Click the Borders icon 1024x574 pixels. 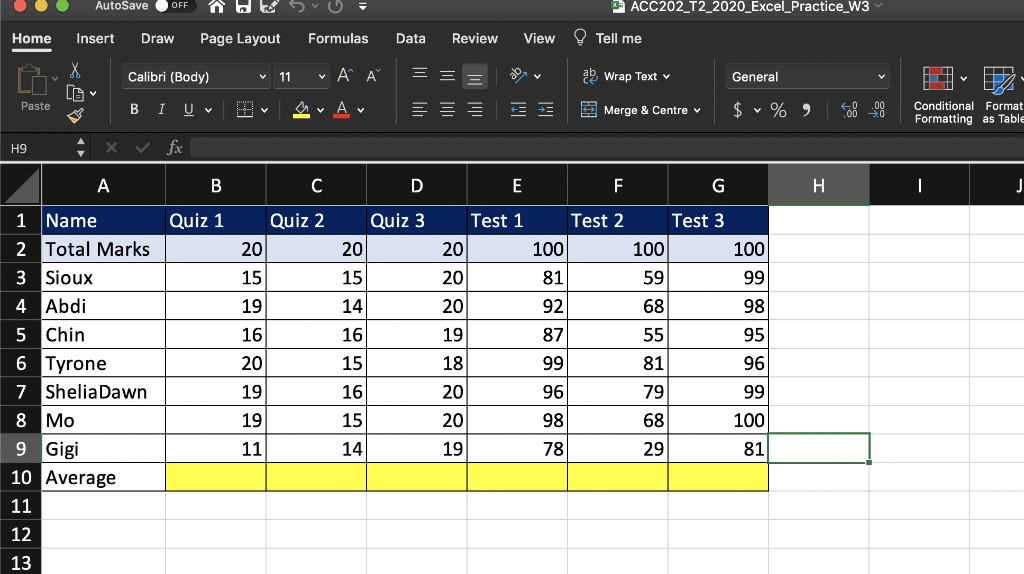[x=245, y=110]
